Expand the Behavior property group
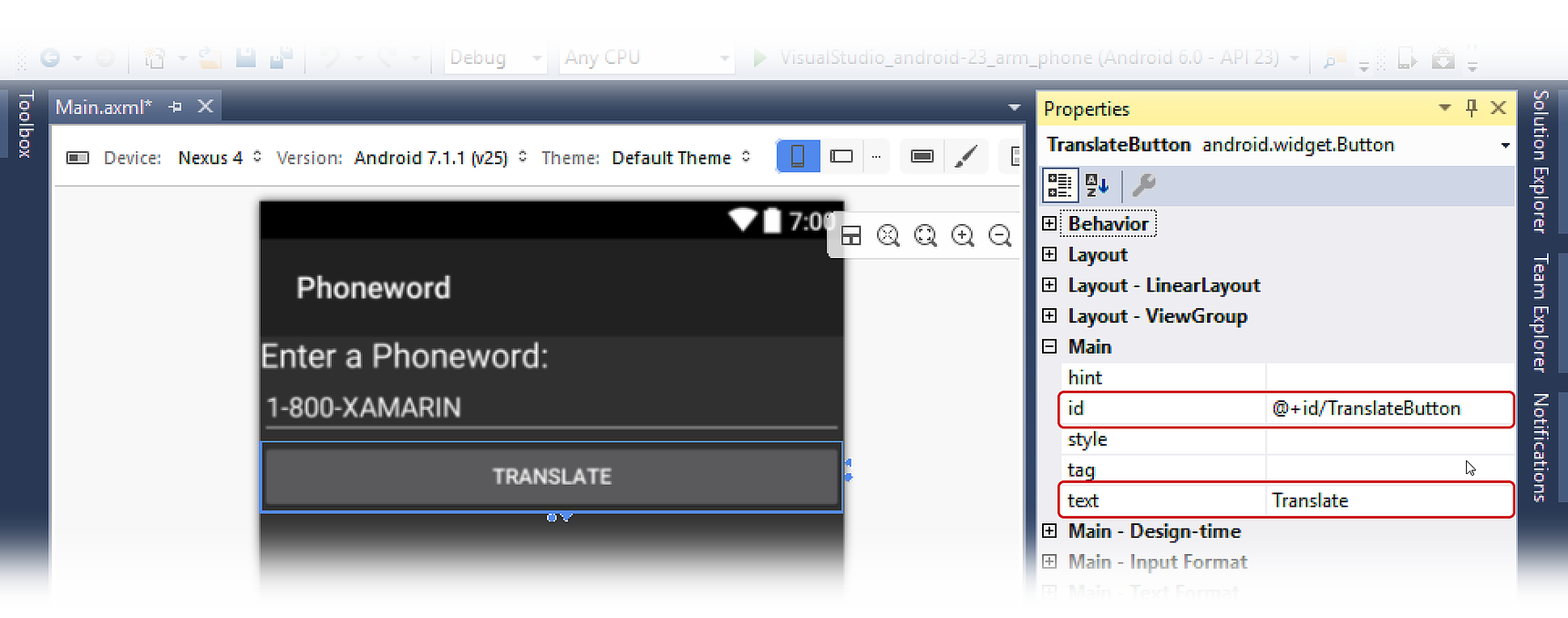Image resolution: width=1568 pixels, height=618 pixels. tap(1049, 224)
